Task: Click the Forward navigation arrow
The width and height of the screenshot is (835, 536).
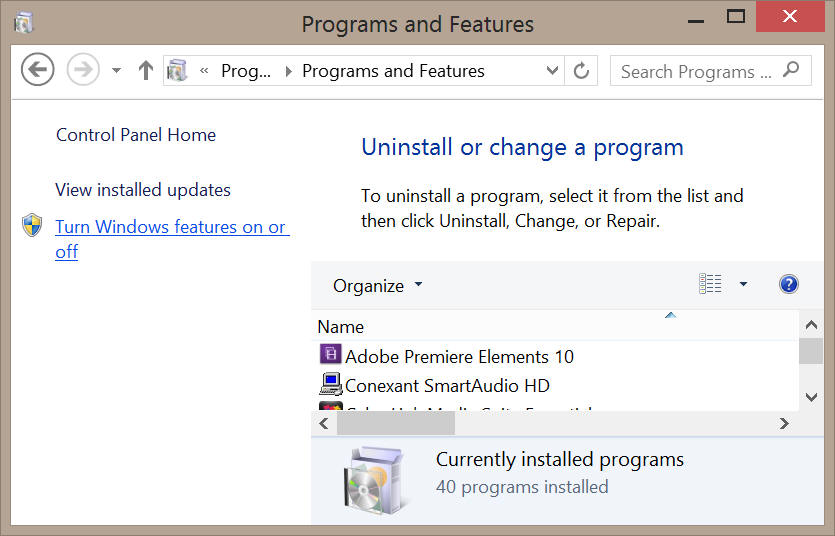Action: [83, 70]
